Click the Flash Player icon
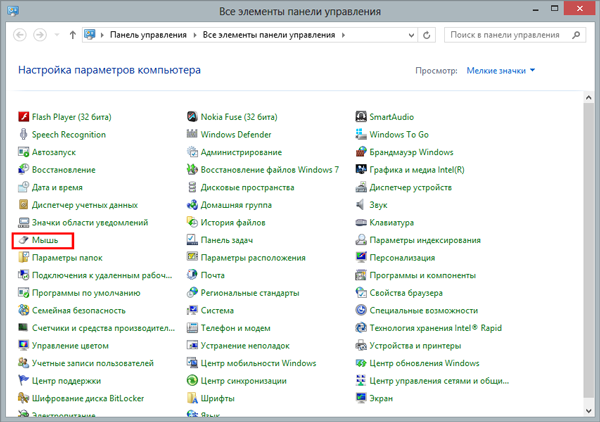The height and width of the screenshot is (422, 600). [24, 117]
